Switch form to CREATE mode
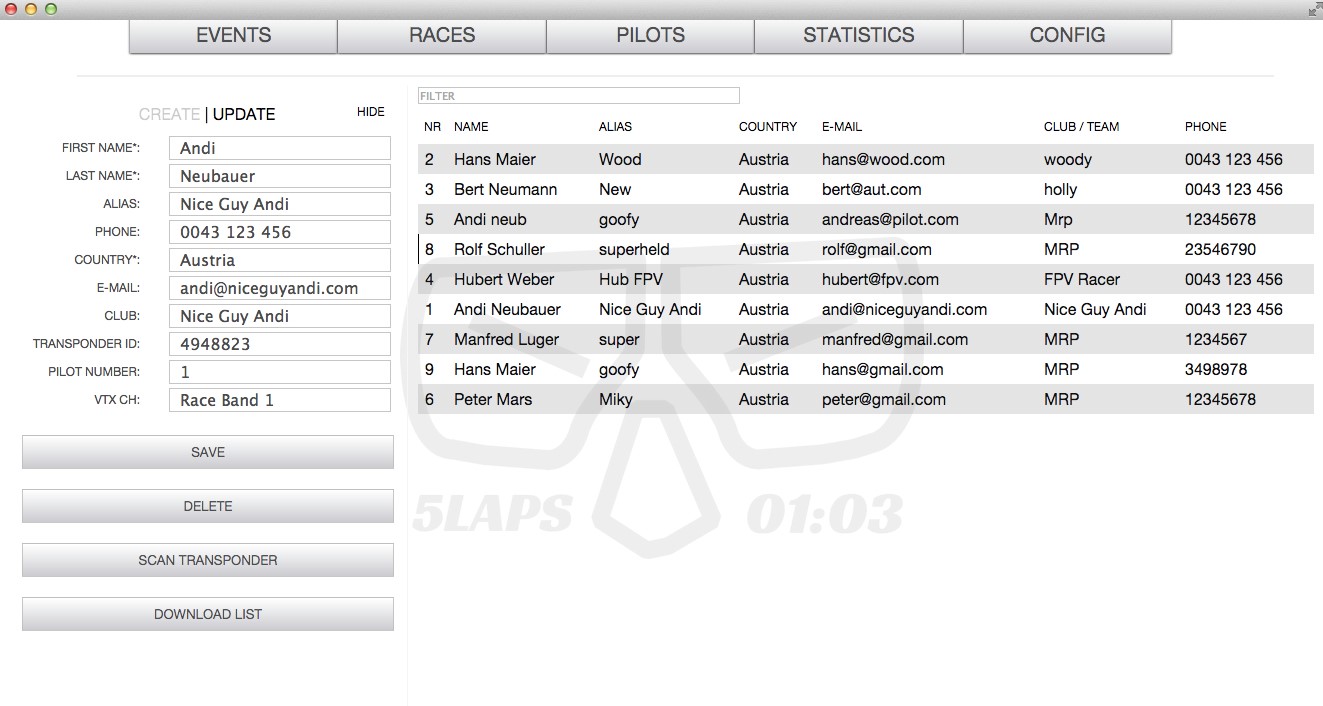1323x706 pixels. 169,114
